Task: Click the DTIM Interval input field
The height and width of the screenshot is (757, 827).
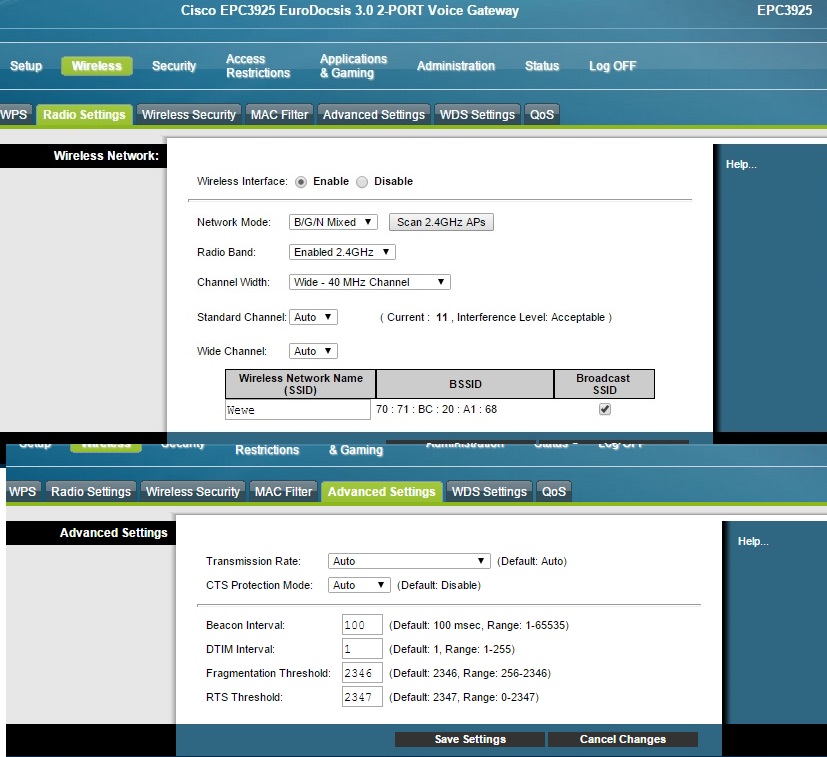Action: (362, 649)
